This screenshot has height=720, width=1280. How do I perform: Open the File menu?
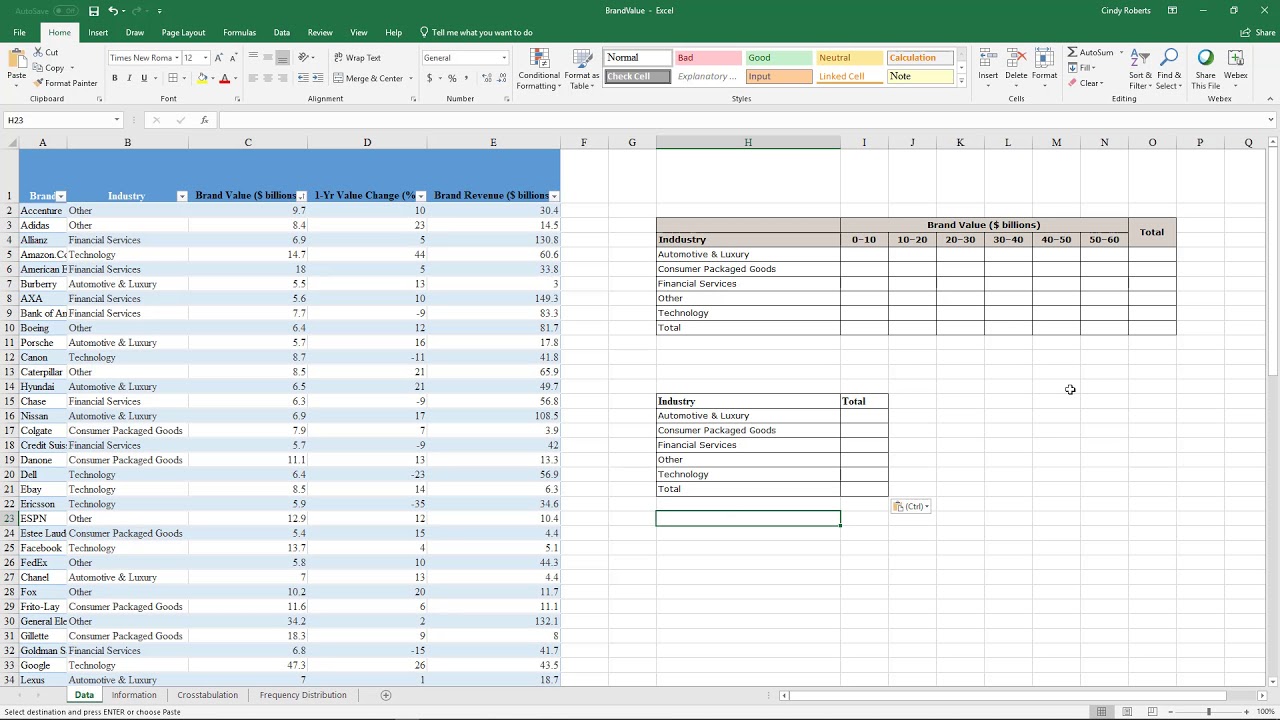(x=19, y=32)
